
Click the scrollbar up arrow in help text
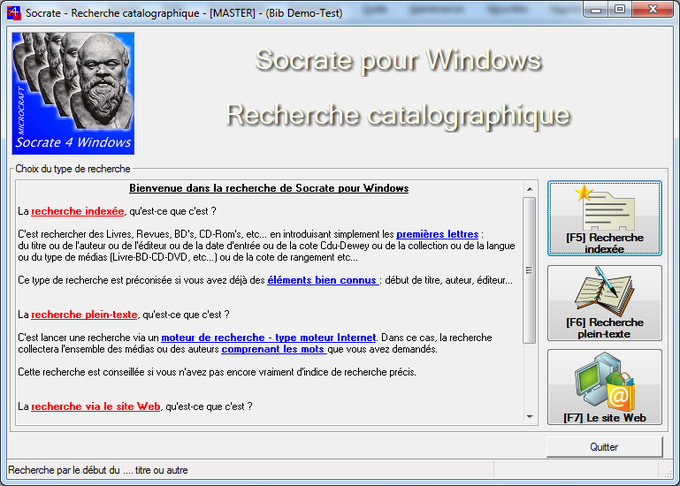(x=530, y=189)
